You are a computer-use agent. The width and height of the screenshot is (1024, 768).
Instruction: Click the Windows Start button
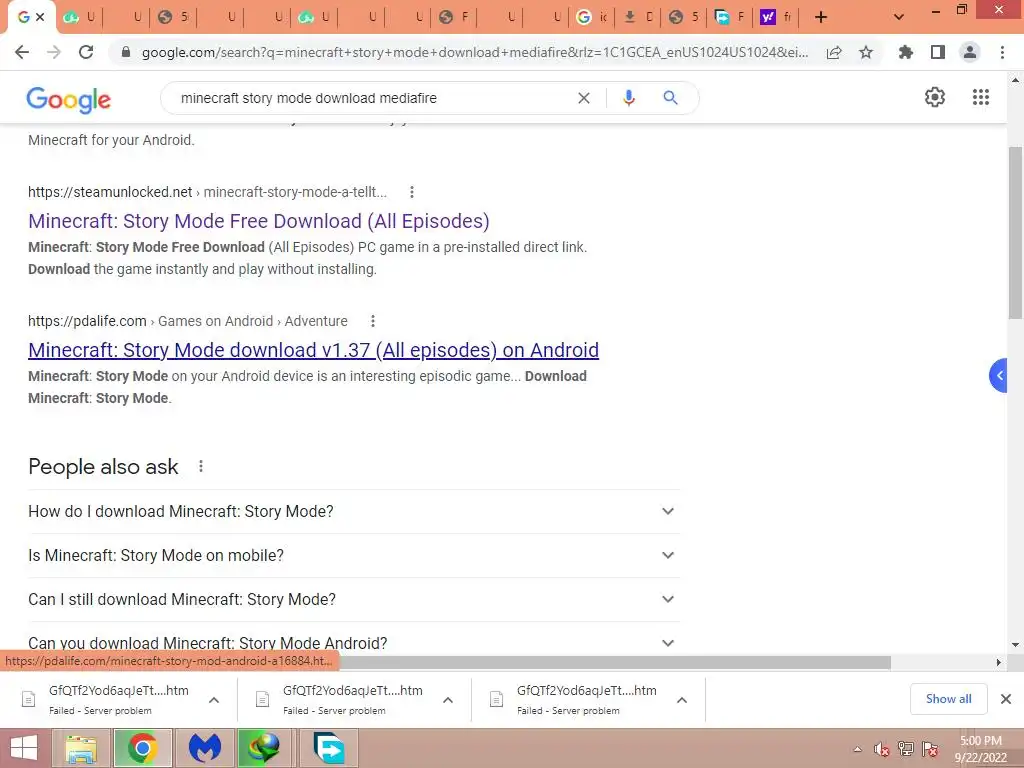coord(24,748)
